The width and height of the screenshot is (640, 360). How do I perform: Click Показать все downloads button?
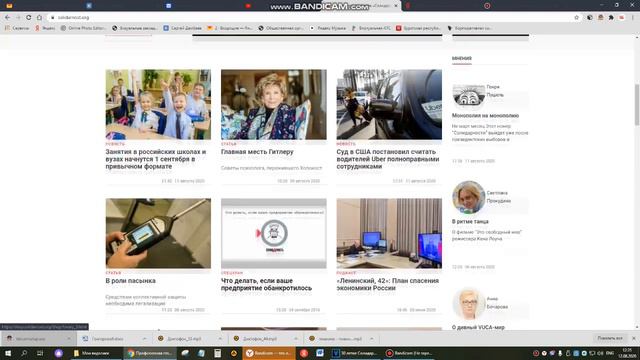pos(610,338)
